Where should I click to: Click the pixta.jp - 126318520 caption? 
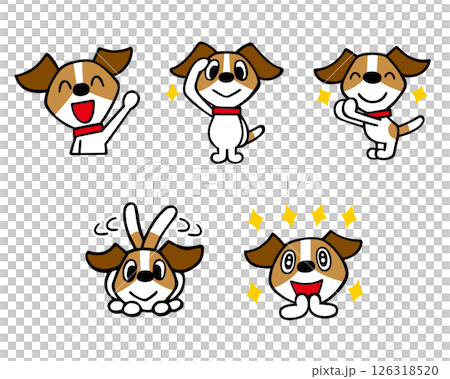375,370
